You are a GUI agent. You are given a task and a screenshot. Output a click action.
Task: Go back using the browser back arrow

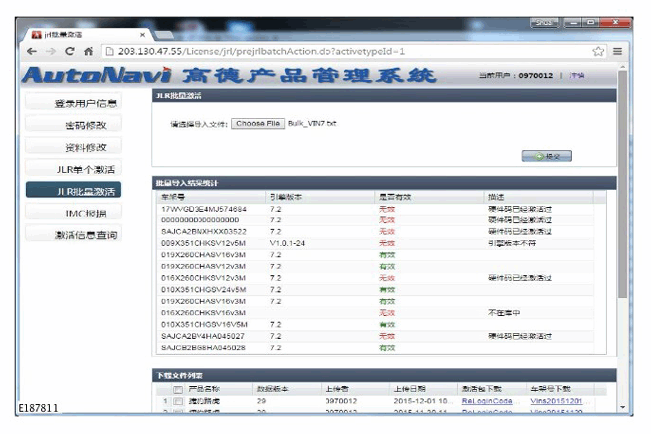pos(32,51)
